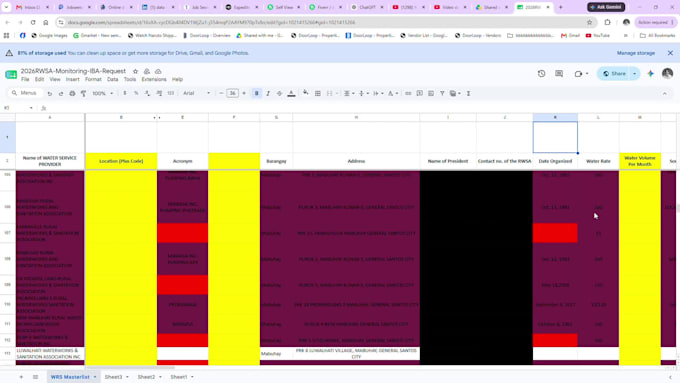Reload the browser page
Viewport: 680px width, 383px height.
[x=33, y=22]
